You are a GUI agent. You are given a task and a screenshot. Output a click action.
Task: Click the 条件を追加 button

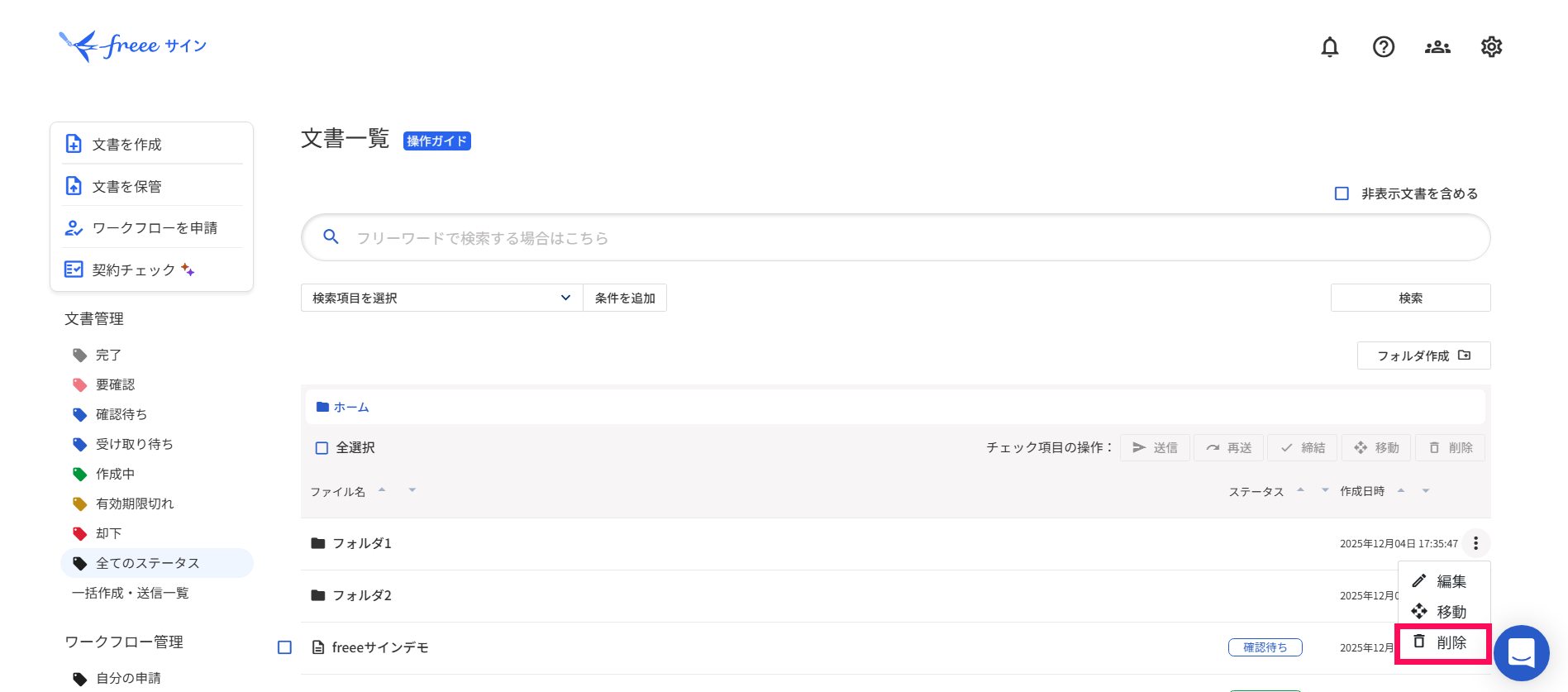625,298
